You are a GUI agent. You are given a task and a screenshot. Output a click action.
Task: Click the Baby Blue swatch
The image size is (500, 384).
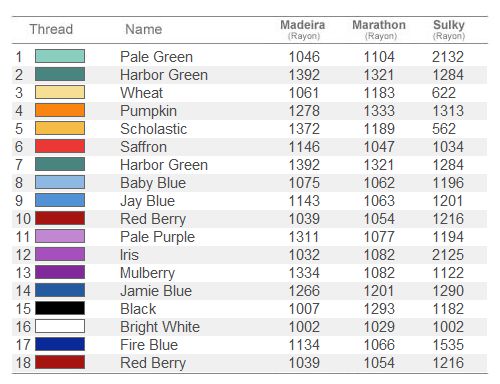[60, 182]
